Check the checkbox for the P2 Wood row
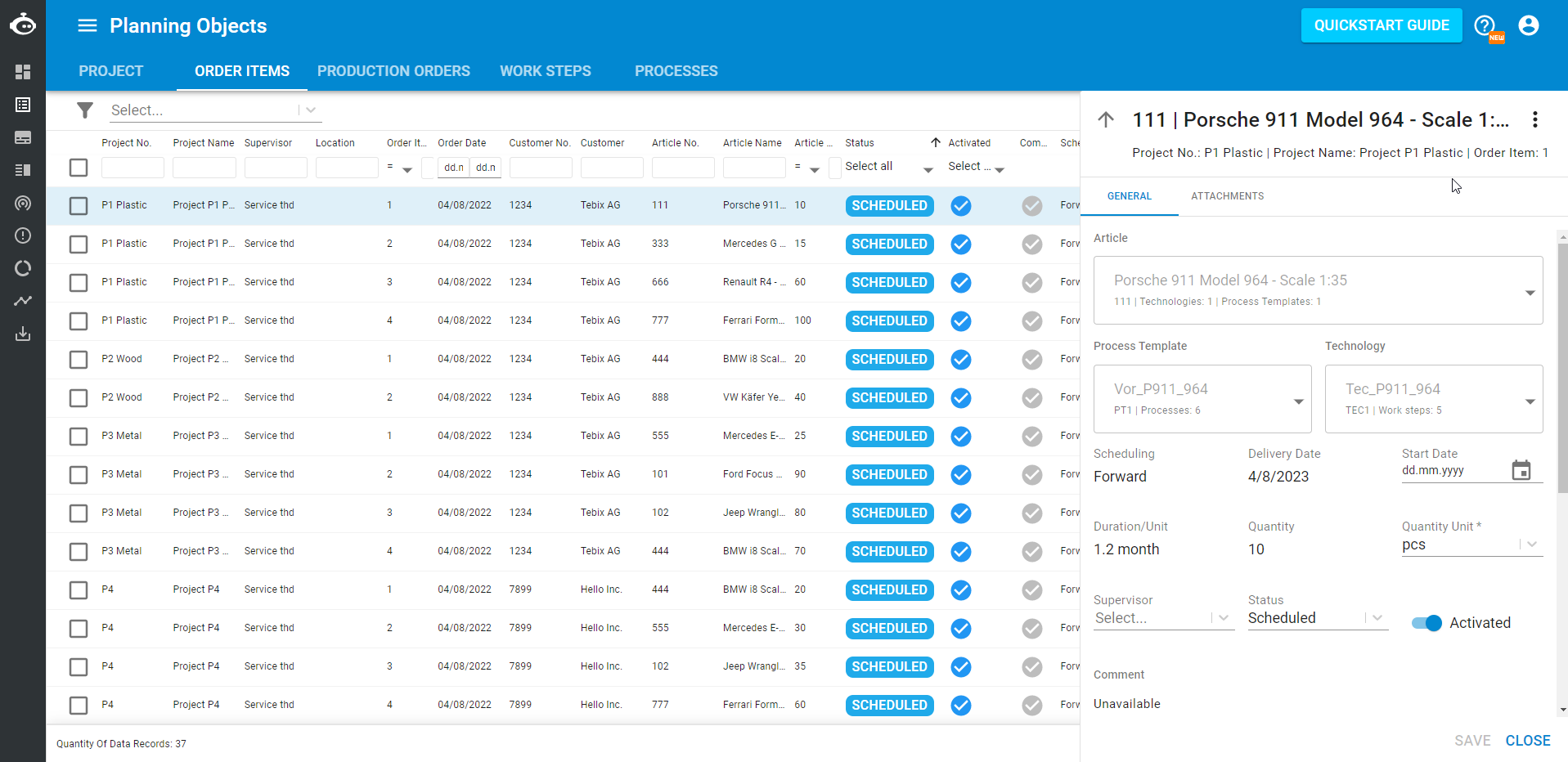This screenshot has width=1568, height=762. tap(78, 359)
